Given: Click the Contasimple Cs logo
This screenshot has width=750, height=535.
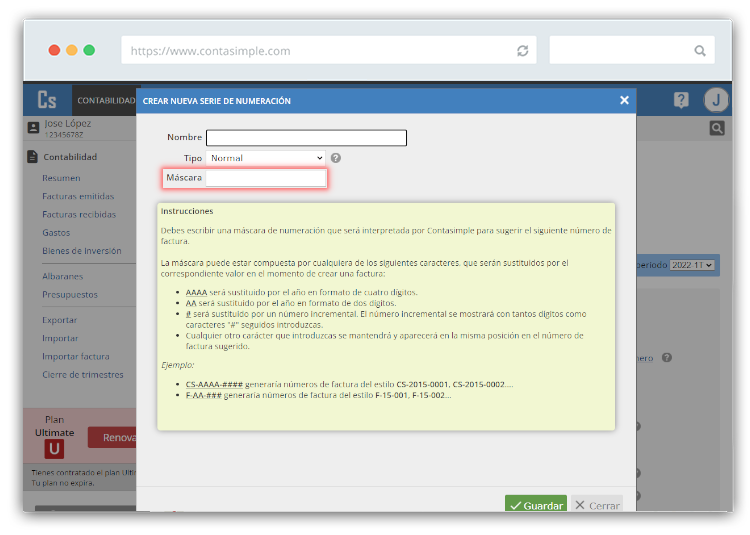Looking at the screenshot, I should click(x=47, y=100).
